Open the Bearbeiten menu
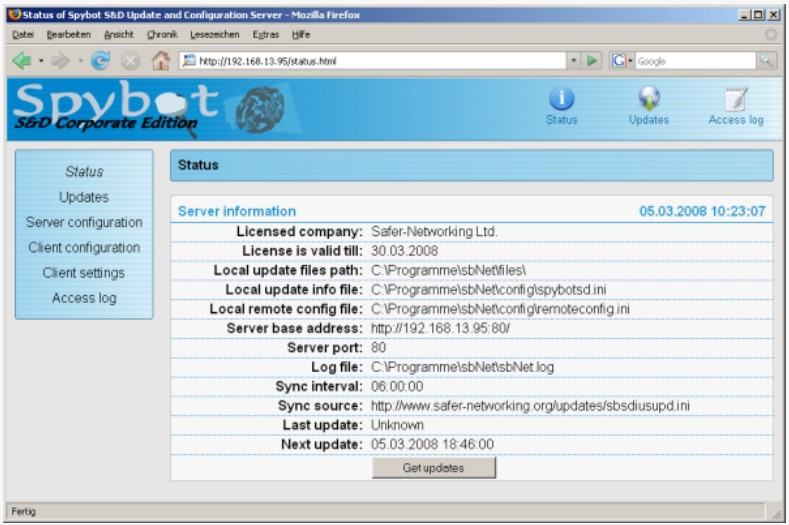The width and height of the screenshot is (789, 525). pos(68,35)
